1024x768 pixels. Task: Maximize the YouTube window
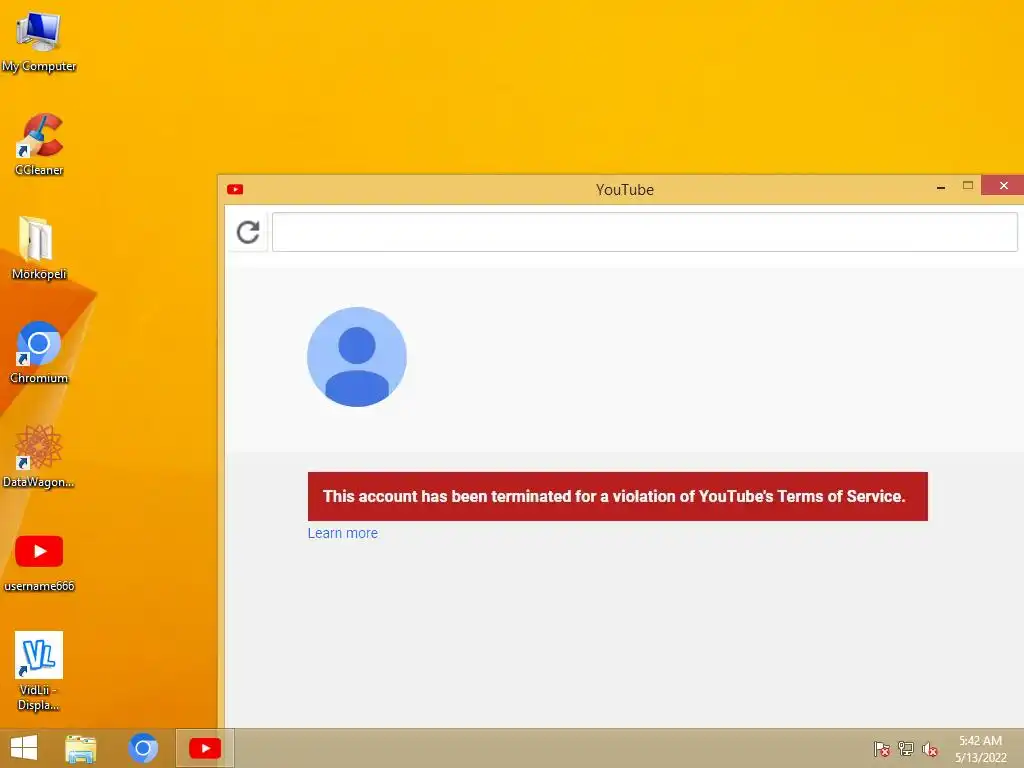coord(968,186)
